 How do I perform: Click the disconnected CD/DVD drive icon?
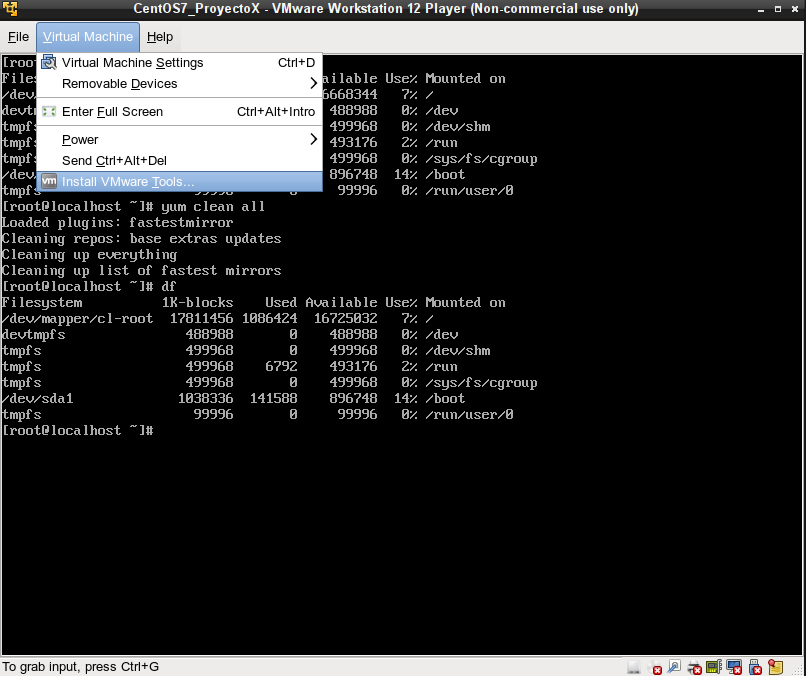pyautogui.click(x=654, y=667)
